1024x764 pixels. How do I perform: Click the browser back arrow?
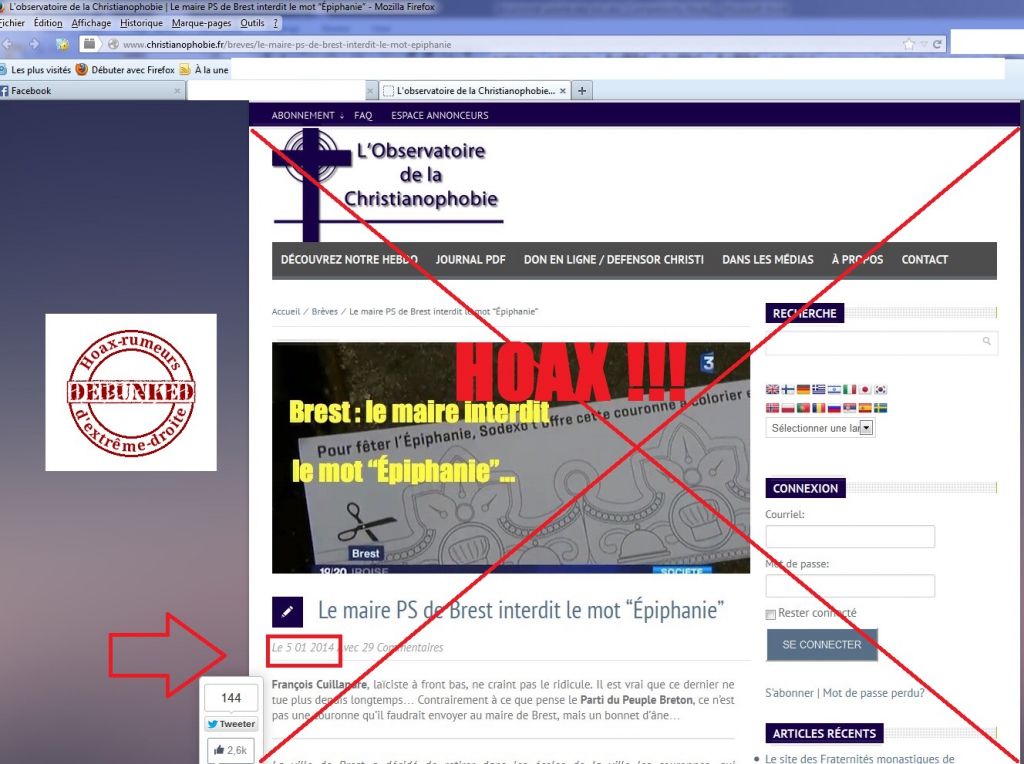8,44
